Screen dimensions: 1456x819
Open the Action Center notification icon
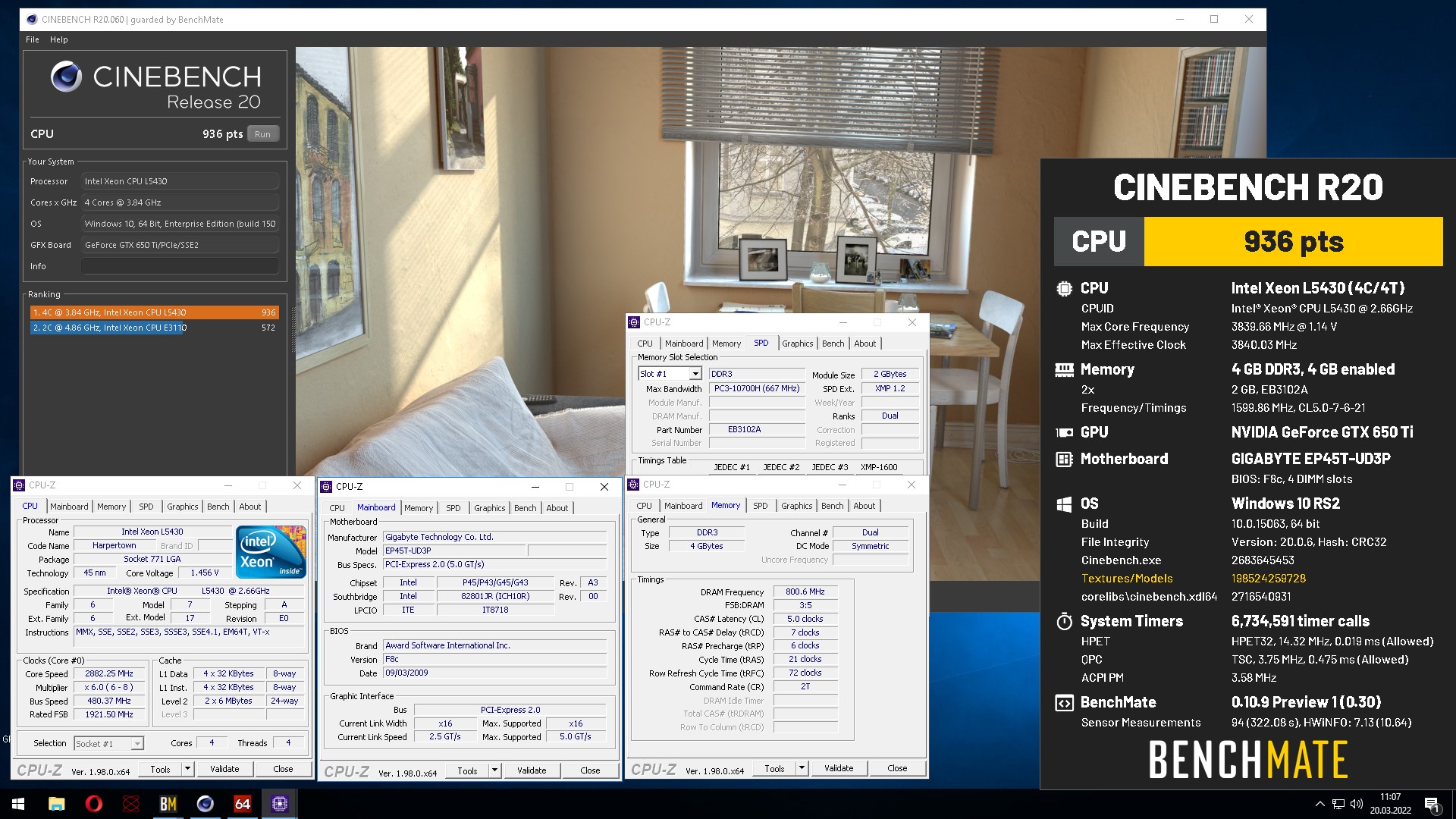pyautogui.click(x=1432, y=804)
